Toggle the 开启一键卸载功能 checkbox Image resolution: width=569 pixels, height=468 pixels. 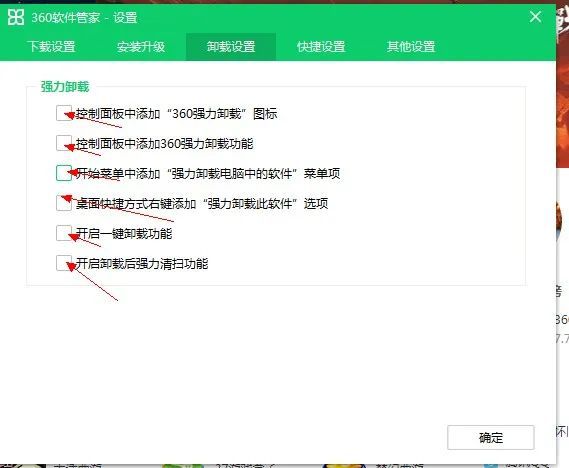[x=64, y=233]
